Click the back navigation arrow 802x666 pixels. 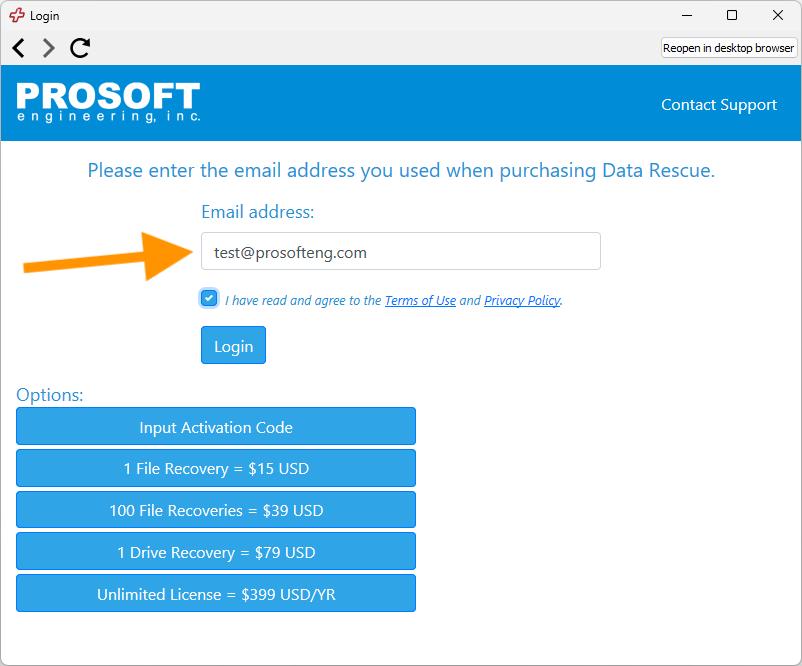pyautogui.click(x=17, y=47)
